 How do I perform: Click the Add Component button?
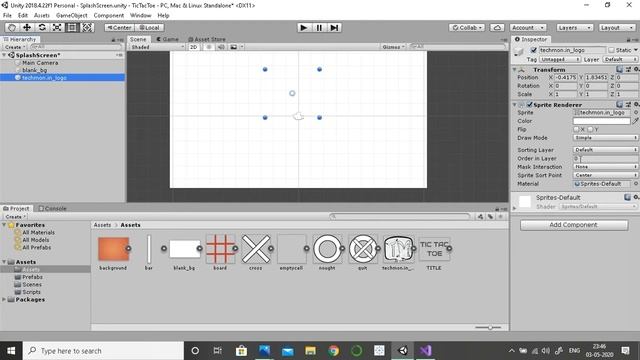574,225
